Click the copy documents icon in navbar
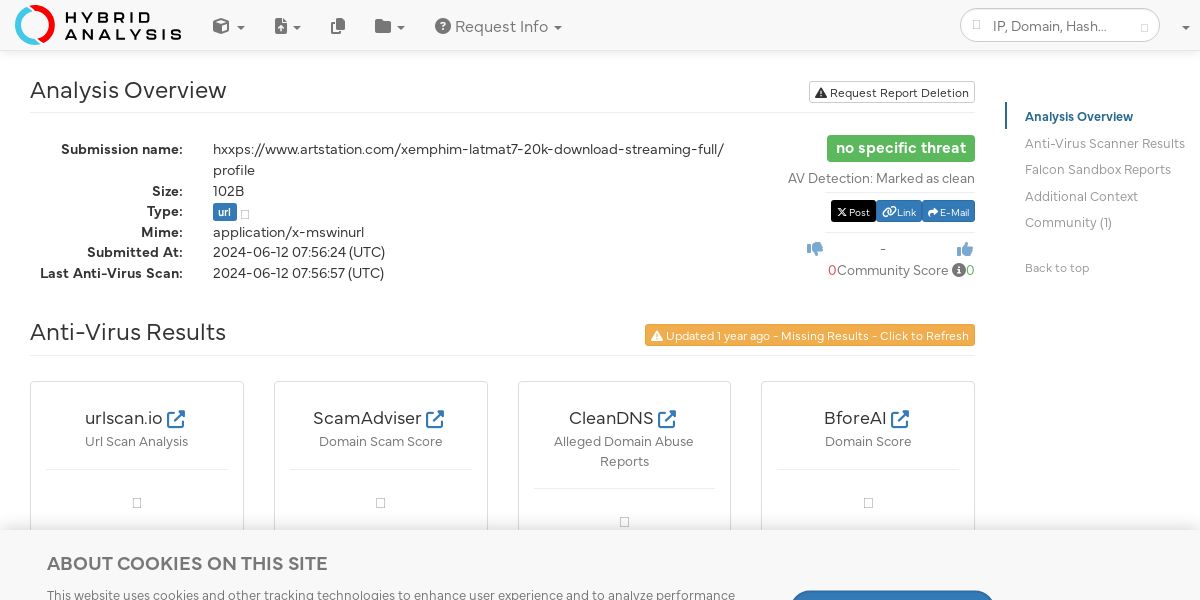The width and height of the screenshot is (1200, 600). pos(338,27)
